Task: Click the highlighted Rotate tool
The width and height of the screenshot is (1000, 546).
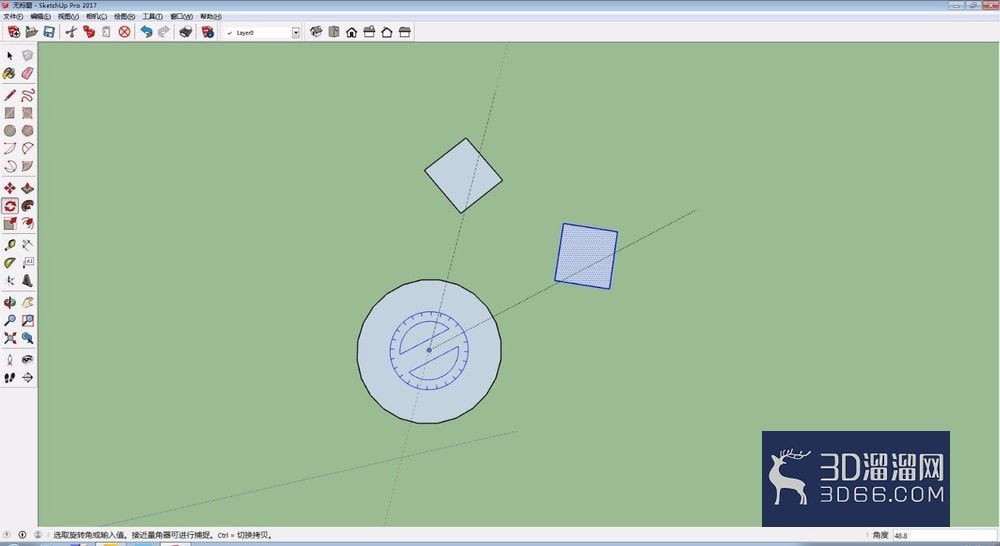Action: click(x=10, y=206)
